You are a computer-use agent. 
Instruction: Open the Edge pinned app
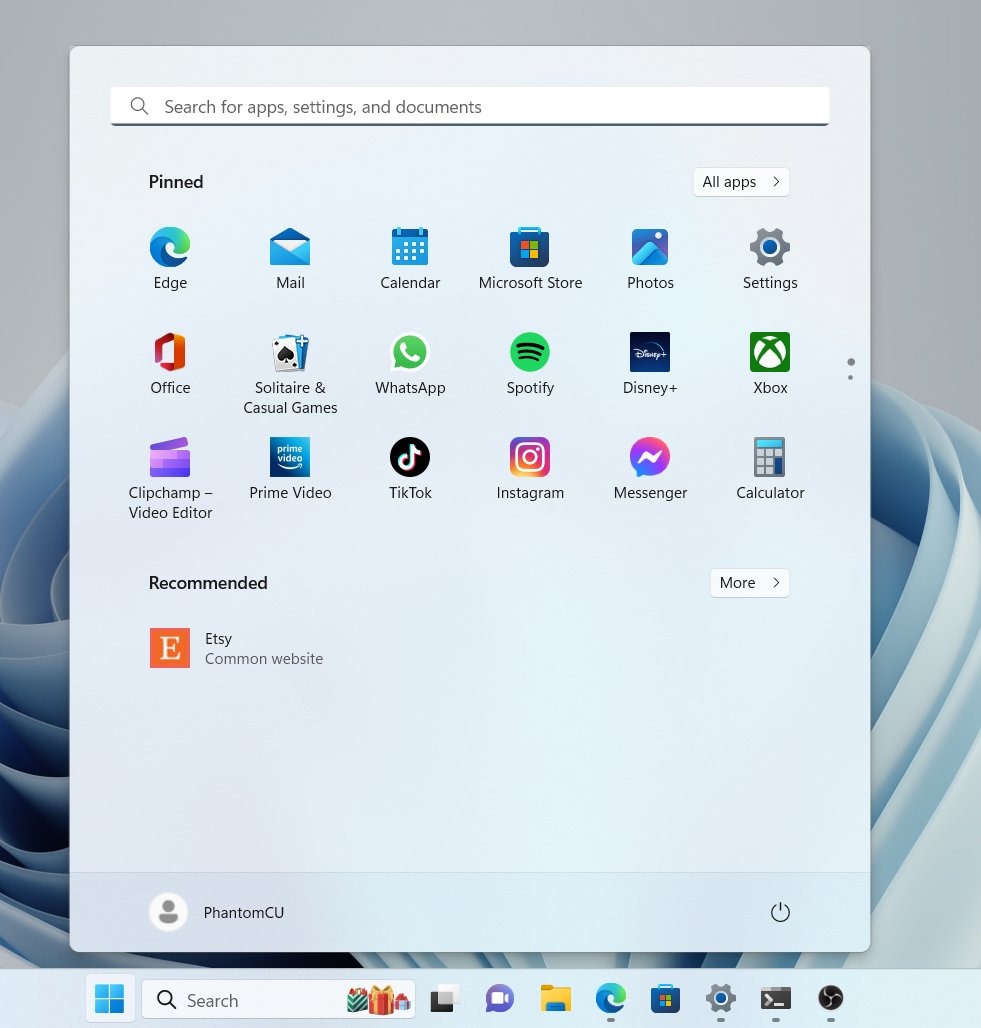170,258
